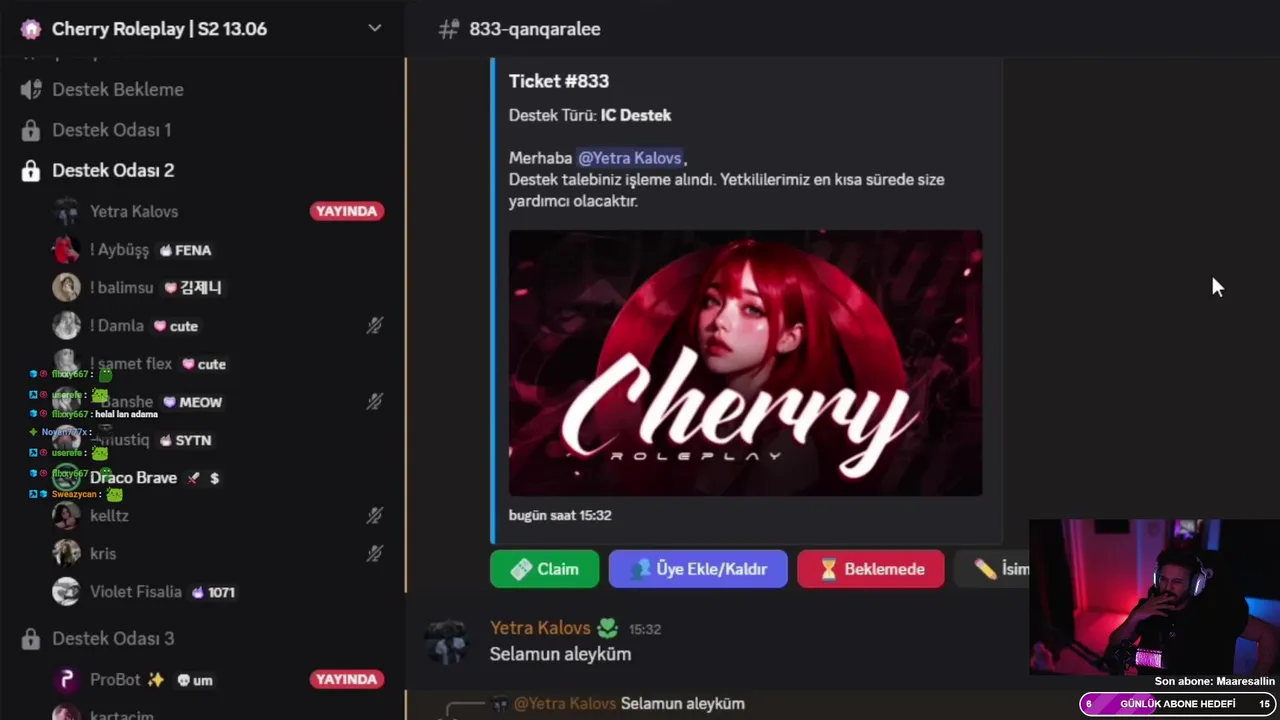Open Yetra Kalovs avatar in the chat message

coord(446,640)
